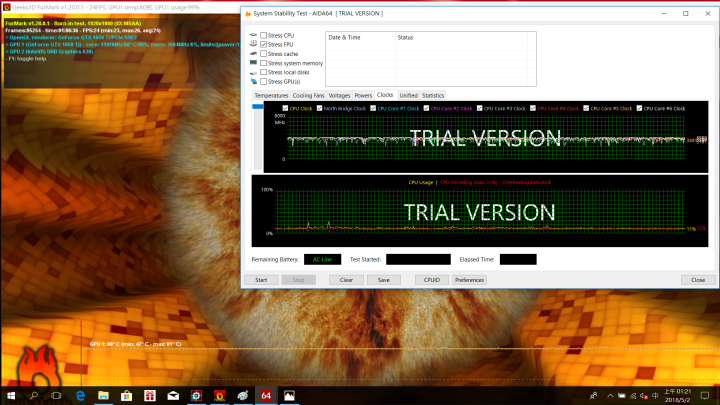Screen dimensions: 720x405
Task: Open Microsoft Store from taskbar
Action: click(x=126, y=395)
